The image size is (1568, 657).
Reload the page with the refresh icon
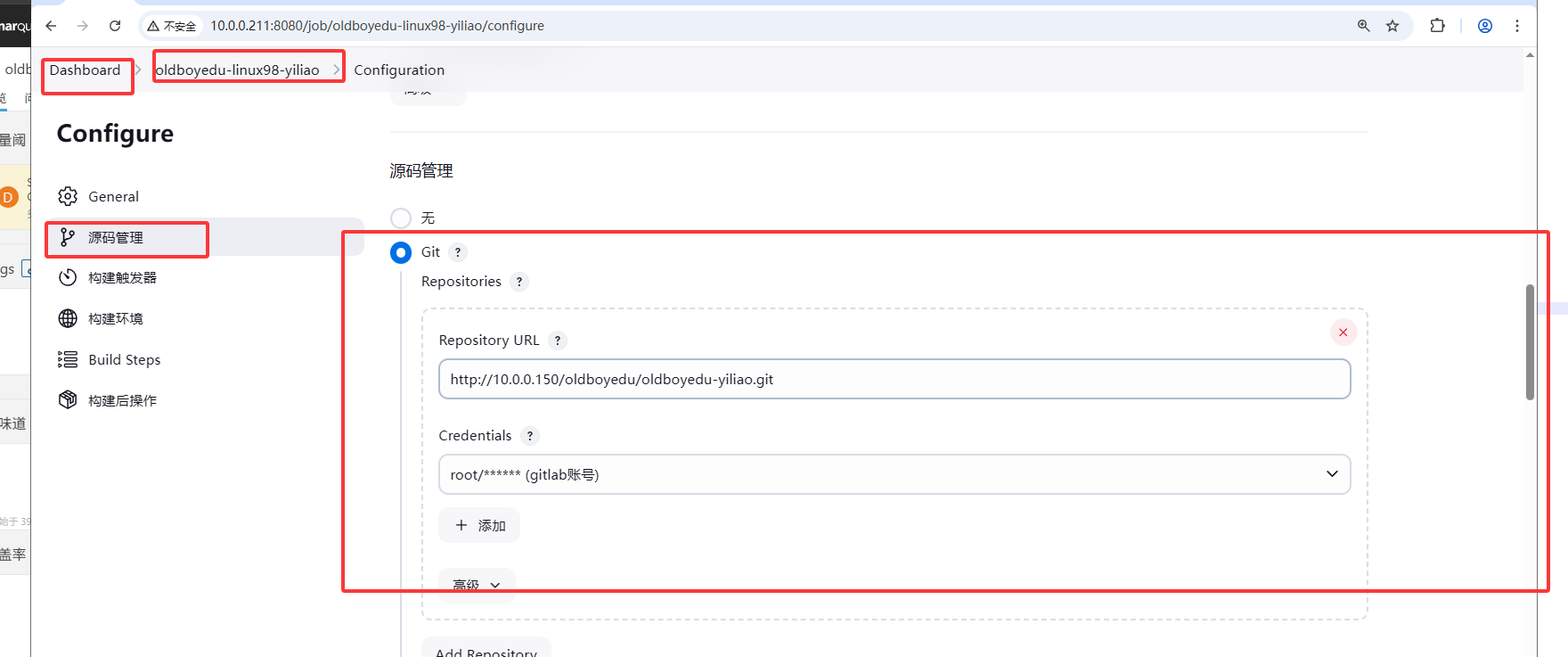115,26
